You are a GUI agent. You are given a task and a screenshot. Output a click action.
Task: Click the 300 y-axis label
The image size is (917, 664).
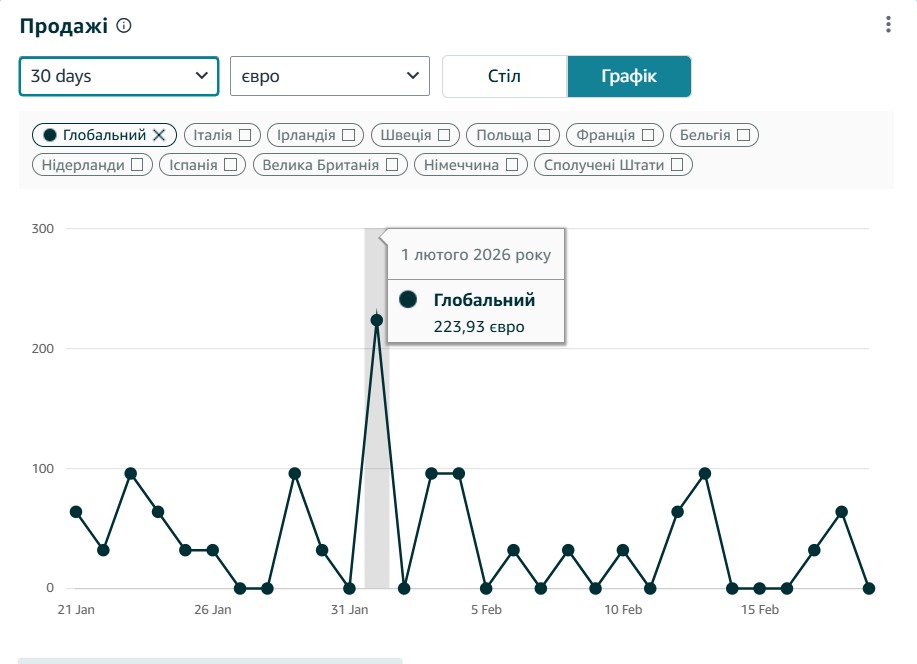[43, 229]
